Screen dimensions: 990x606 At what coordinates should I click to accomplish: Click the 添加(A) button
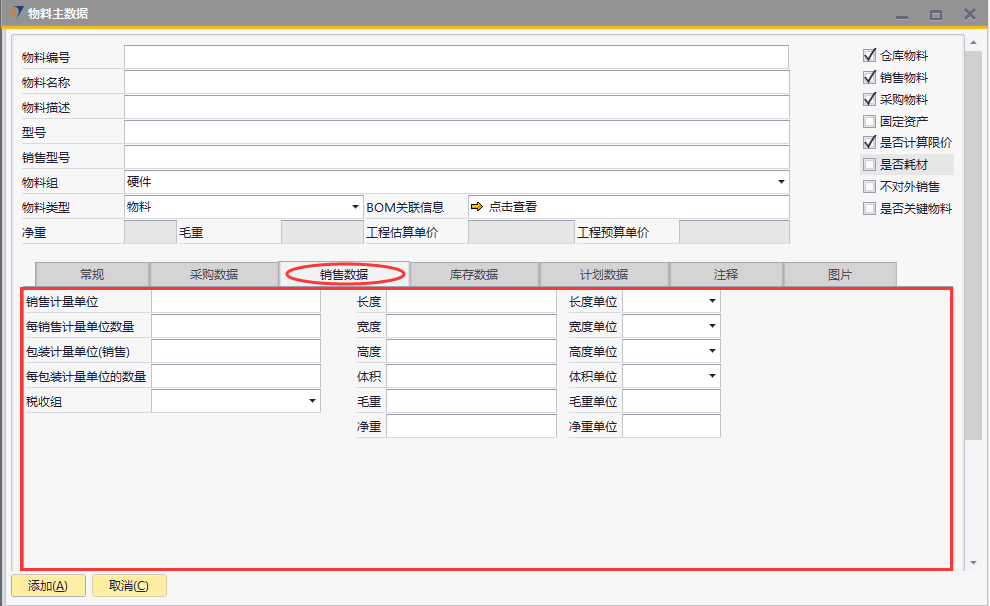point(48,586)
